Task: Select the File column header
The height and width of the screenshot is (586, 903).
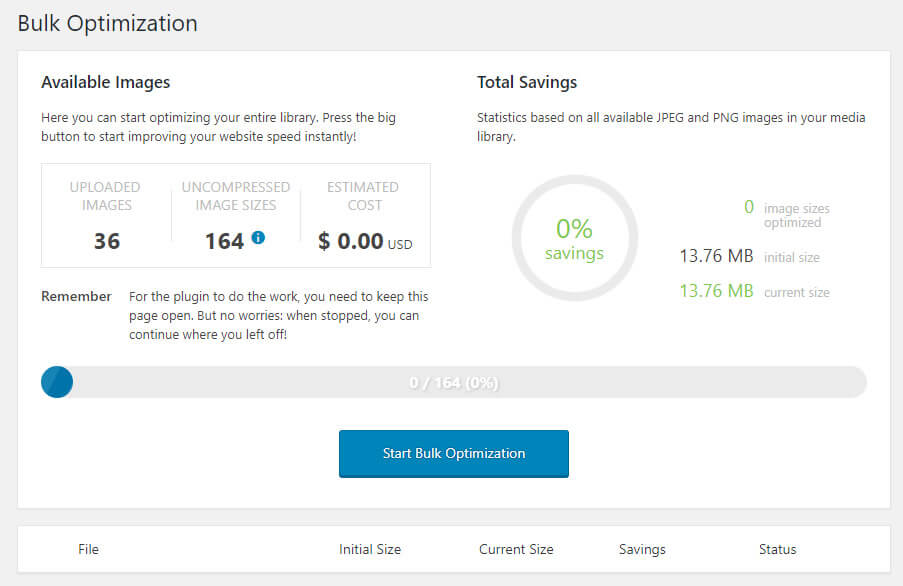Action: click(x=88, y=549)
